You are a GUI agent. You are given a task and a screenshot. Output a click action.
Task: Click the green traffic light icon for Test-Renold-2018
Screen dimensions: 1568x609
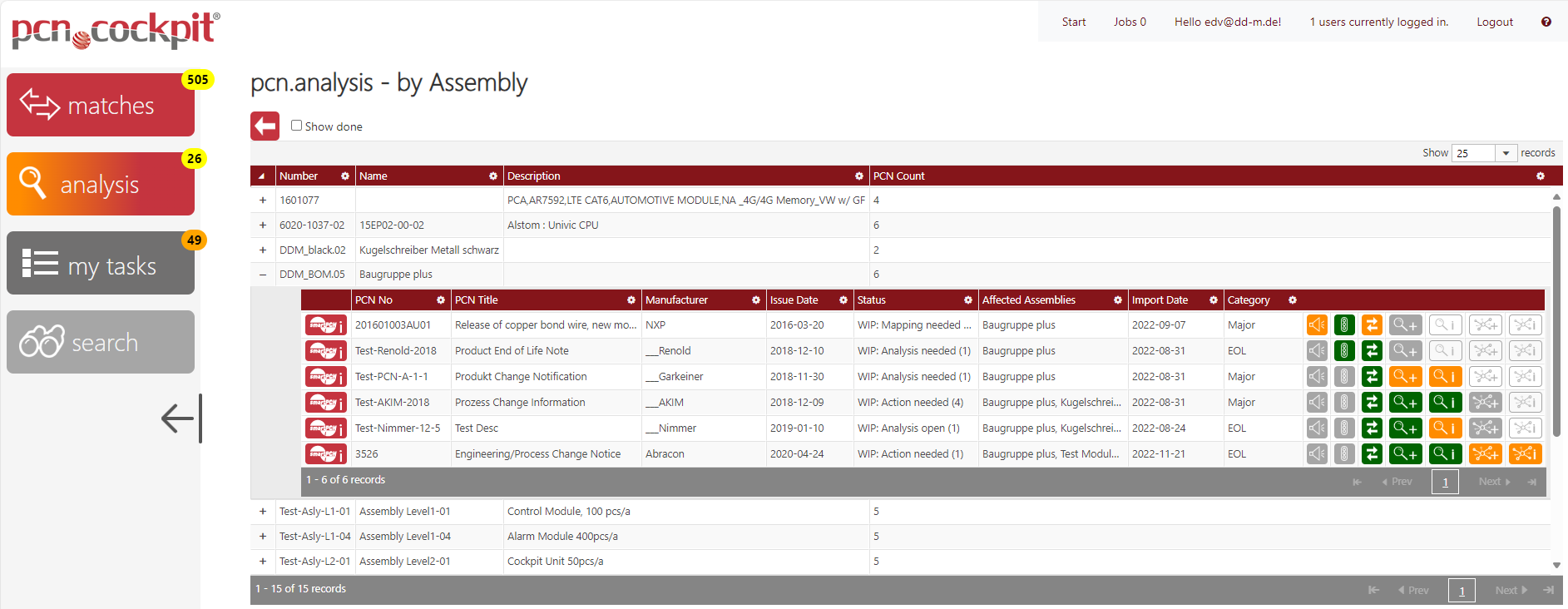[x=1344, y=351]
